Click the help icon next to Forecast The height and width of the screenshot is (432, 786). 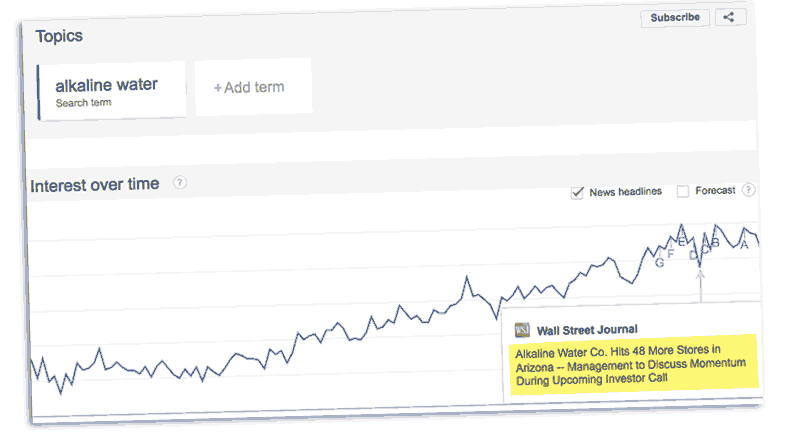(748, 190)
